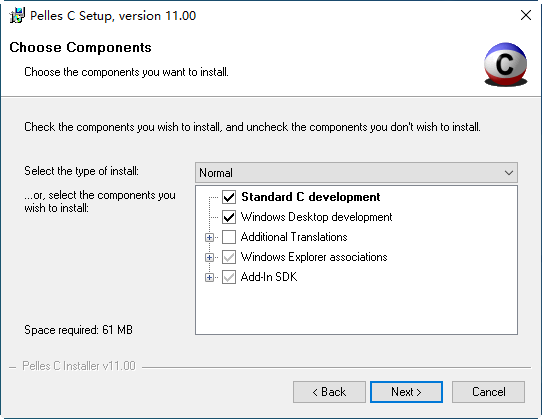Go to the Next setup page
Image resolution: width=542 pixels, height=419 pixels.
(x=406, y=392)
